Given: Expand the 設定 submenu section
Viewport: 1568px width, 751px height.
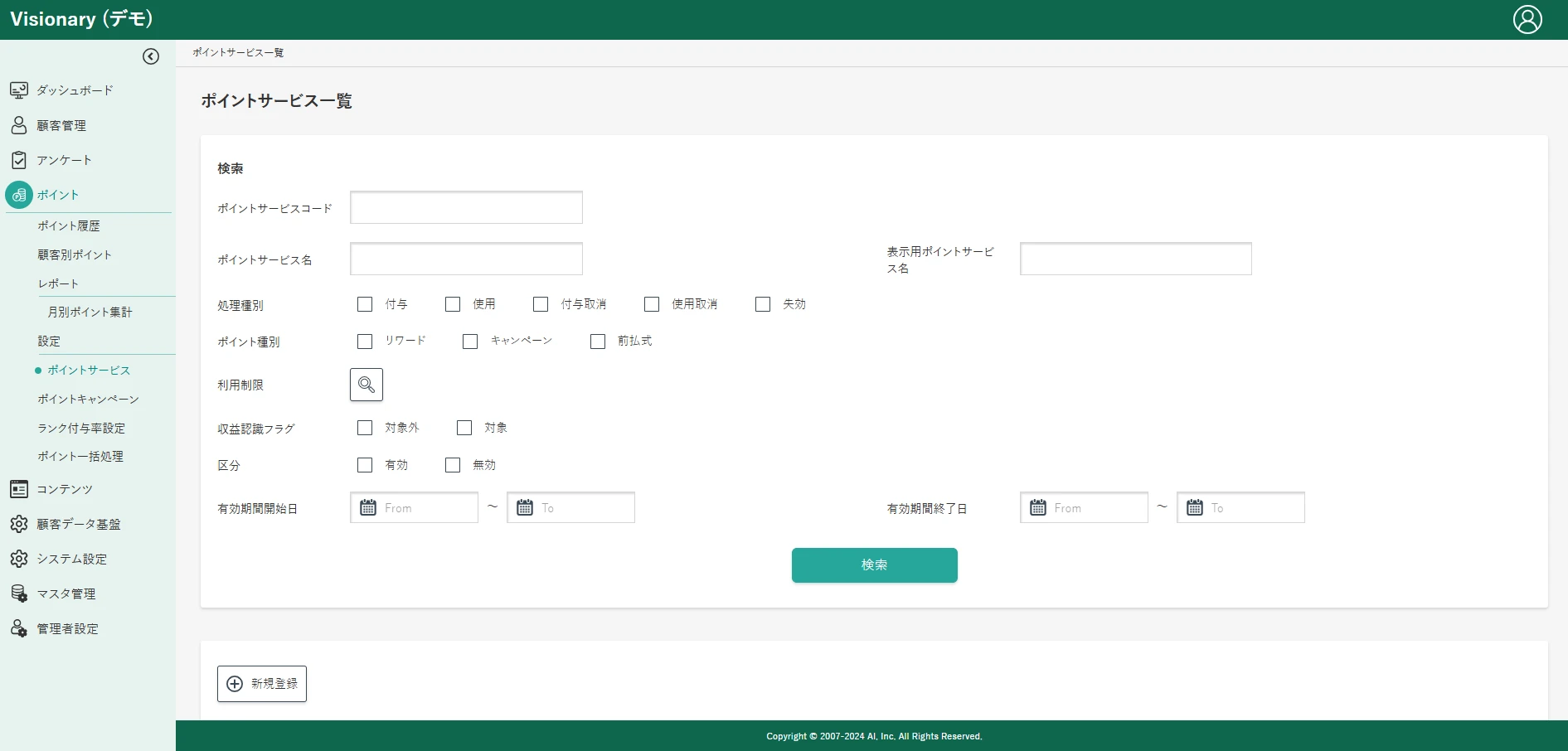Looking at the screenshot, I should [49, 341].
